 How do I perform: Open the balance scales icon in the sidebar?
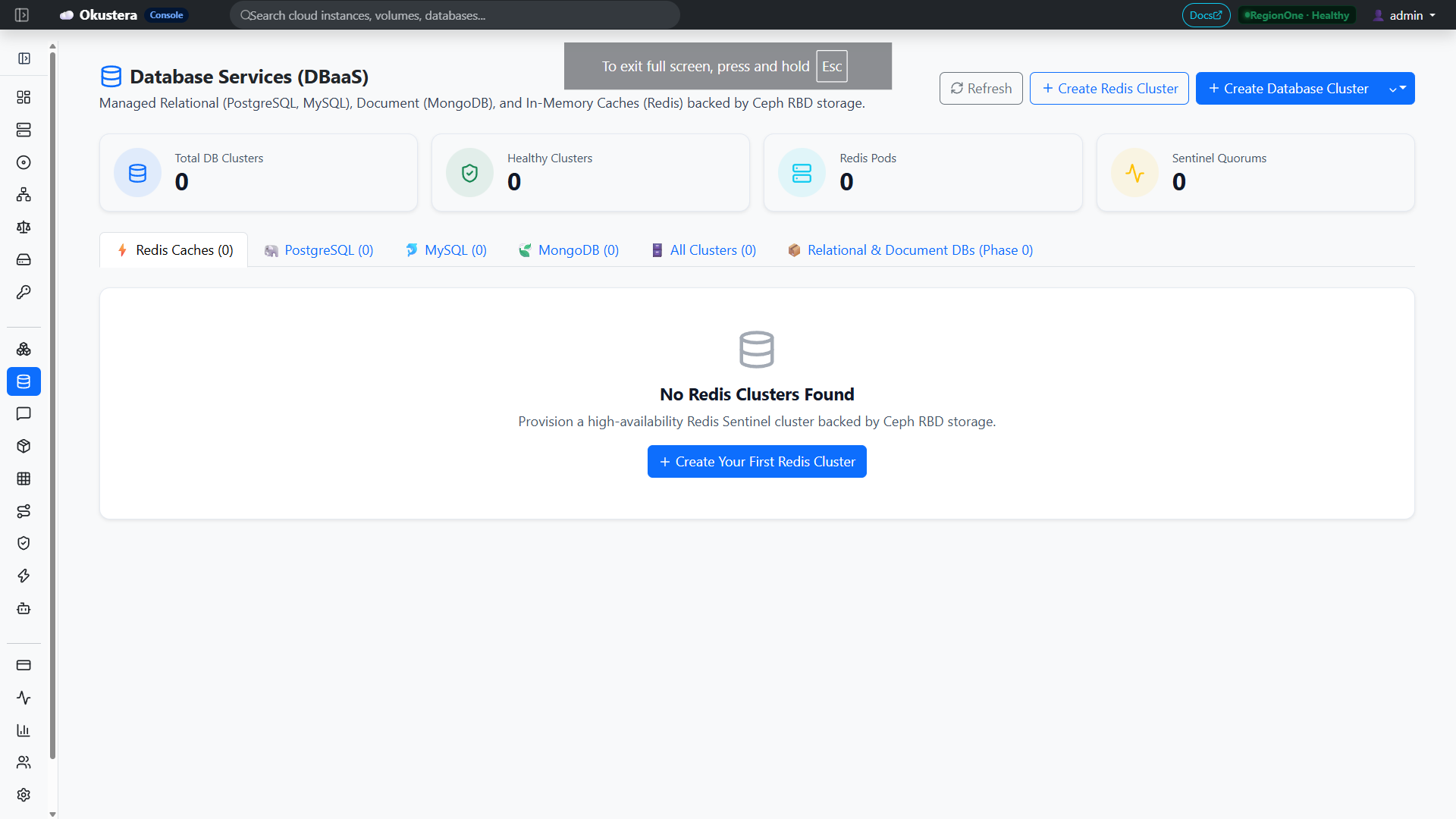(24, 227)
